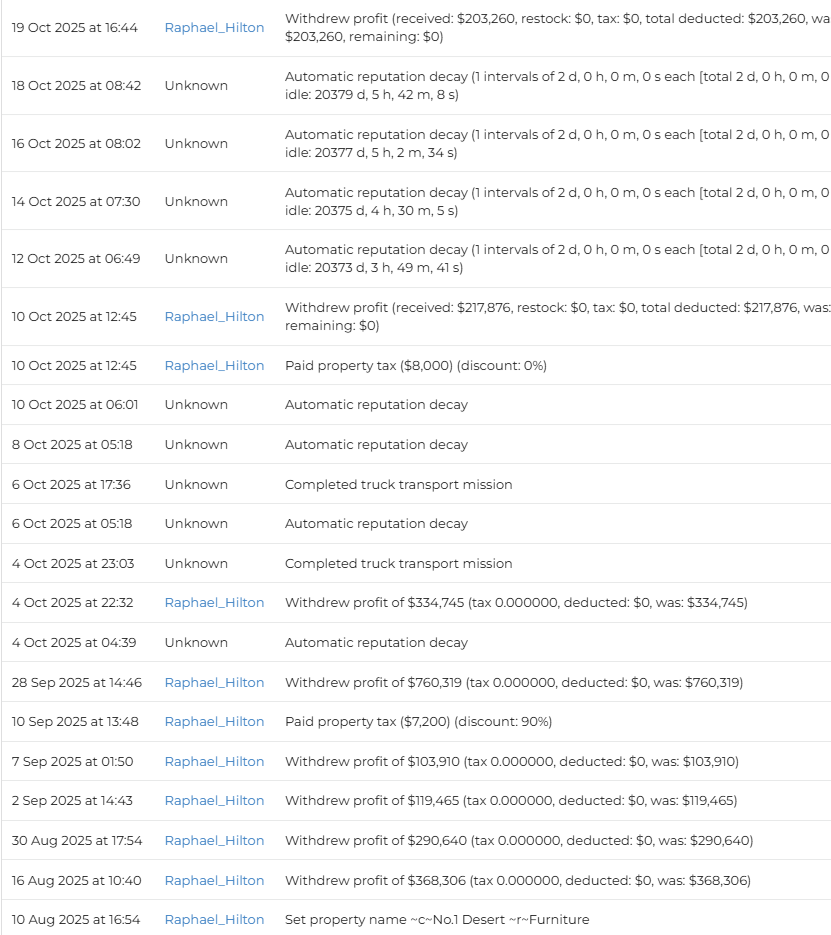831x935 pixels.
Task: Click Withdrew profit of $760,319 description
Action: point(513,683)
